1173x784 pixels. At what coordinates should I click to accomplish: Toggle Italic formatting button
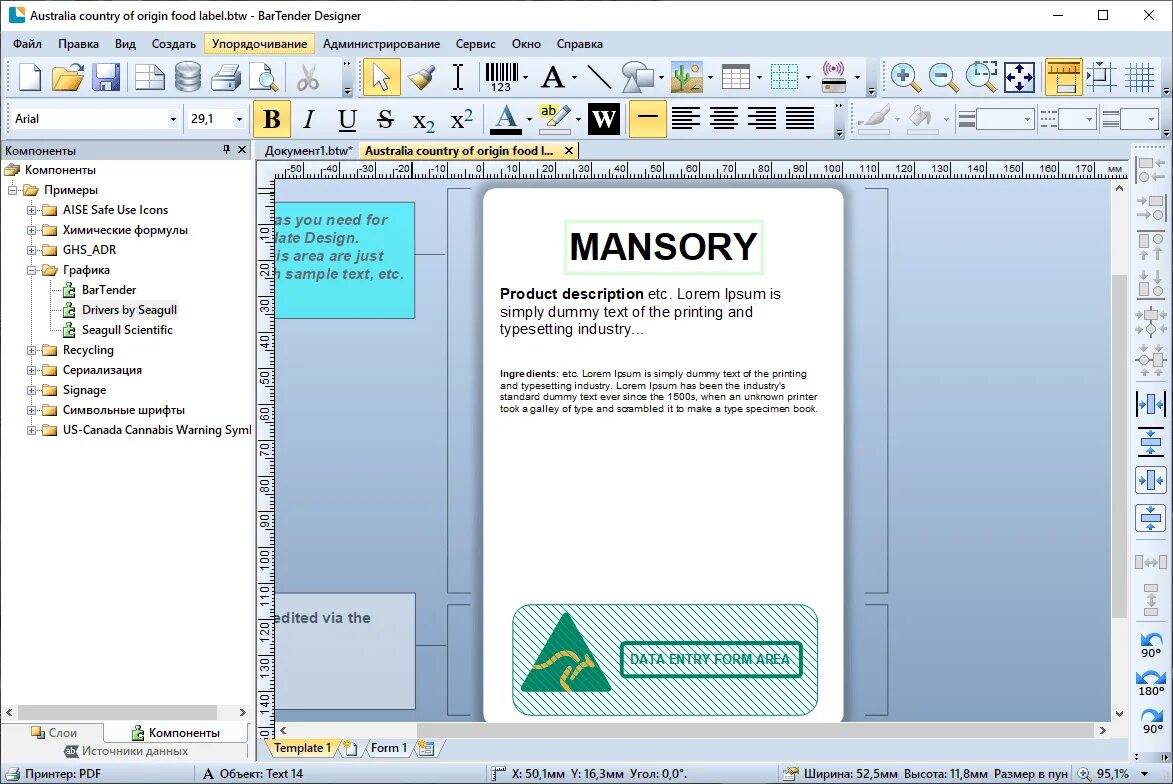(309, 119)
